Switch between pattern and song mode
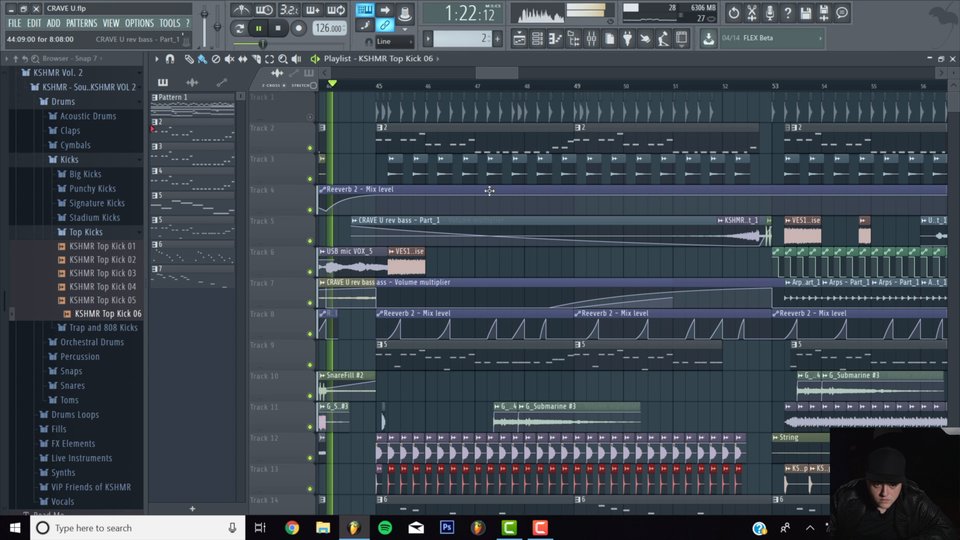The image size is (960, 540). coord(239,28)
